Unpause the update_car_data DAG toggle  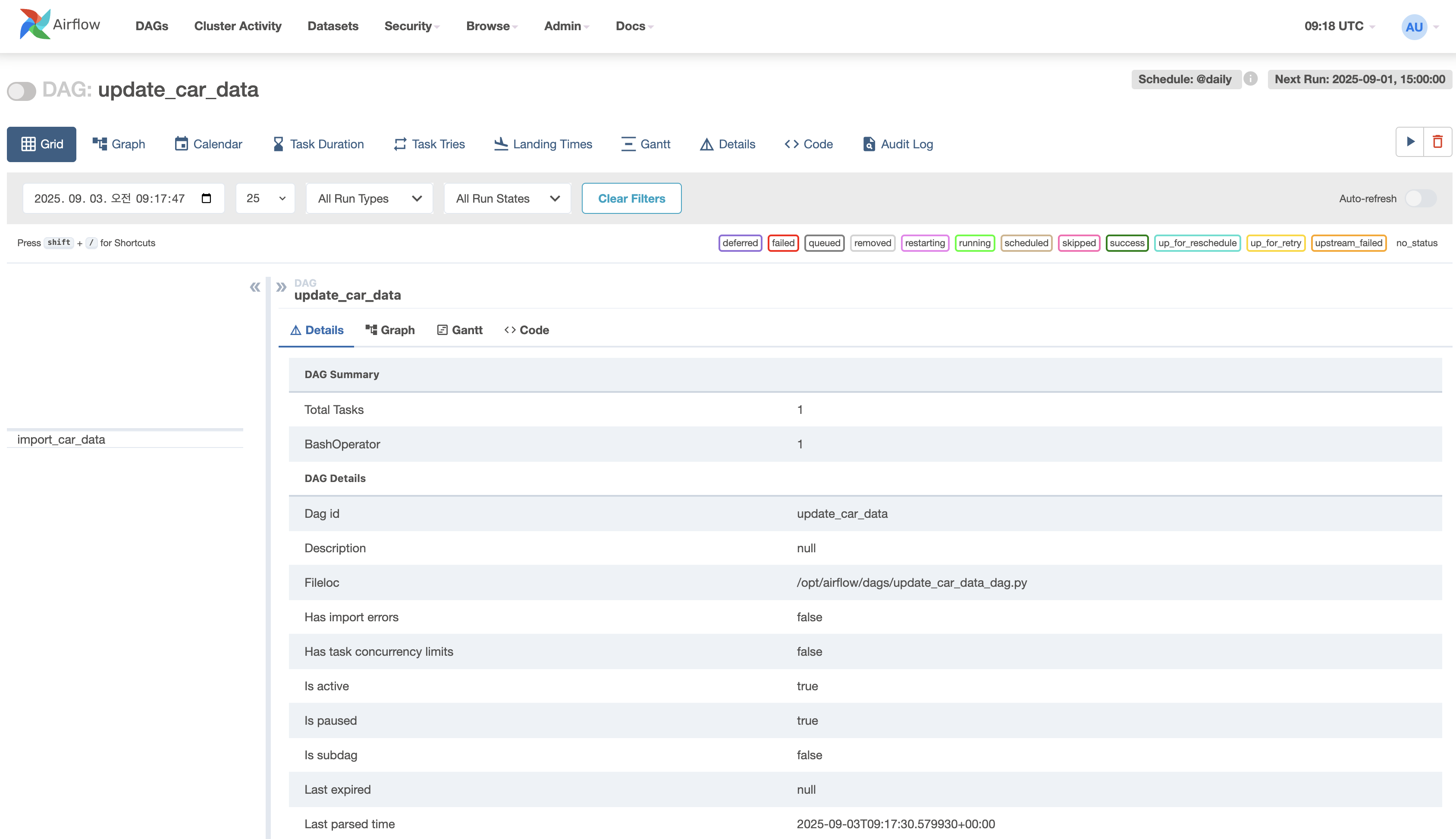(x=22, y=91)
